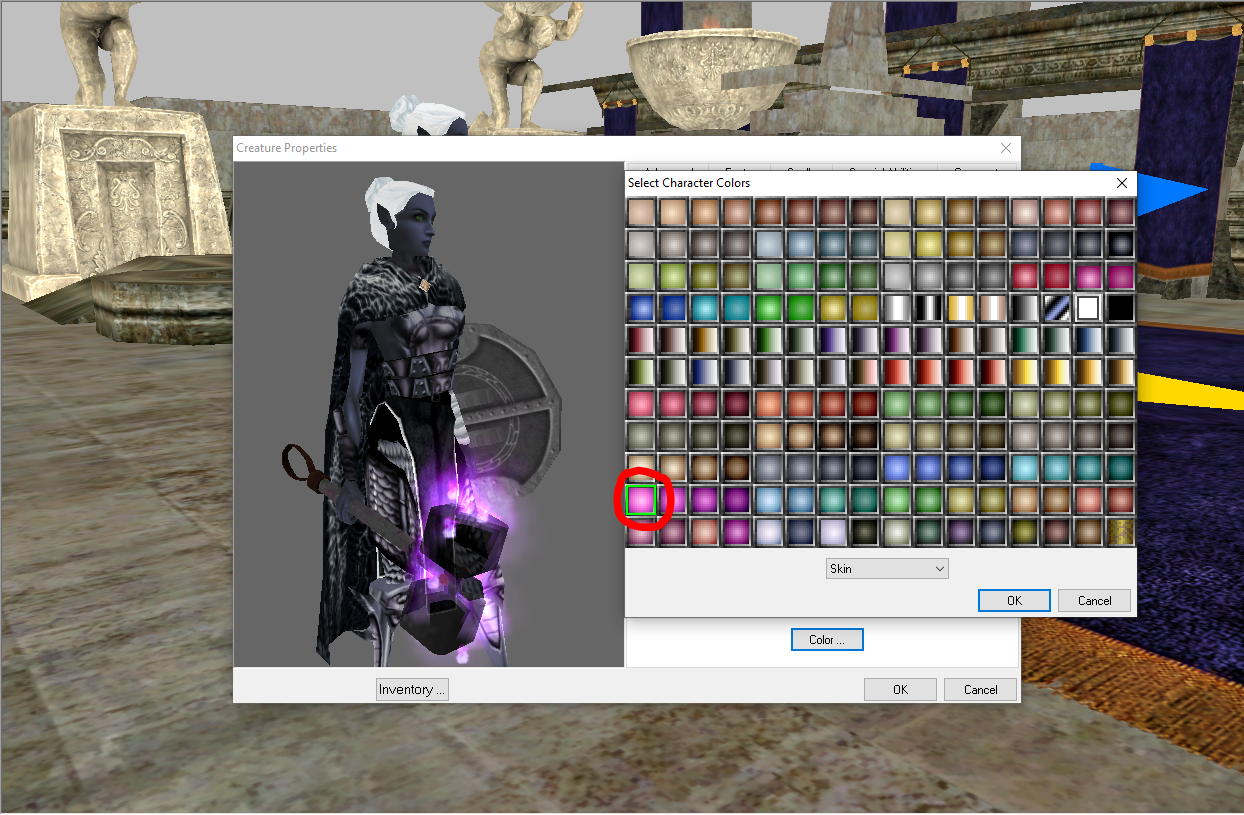This screenshot has width=1244, height=815.
Task: Pick the light cyan swatch in the white-swatch row
Action: (x=704, y=307)
